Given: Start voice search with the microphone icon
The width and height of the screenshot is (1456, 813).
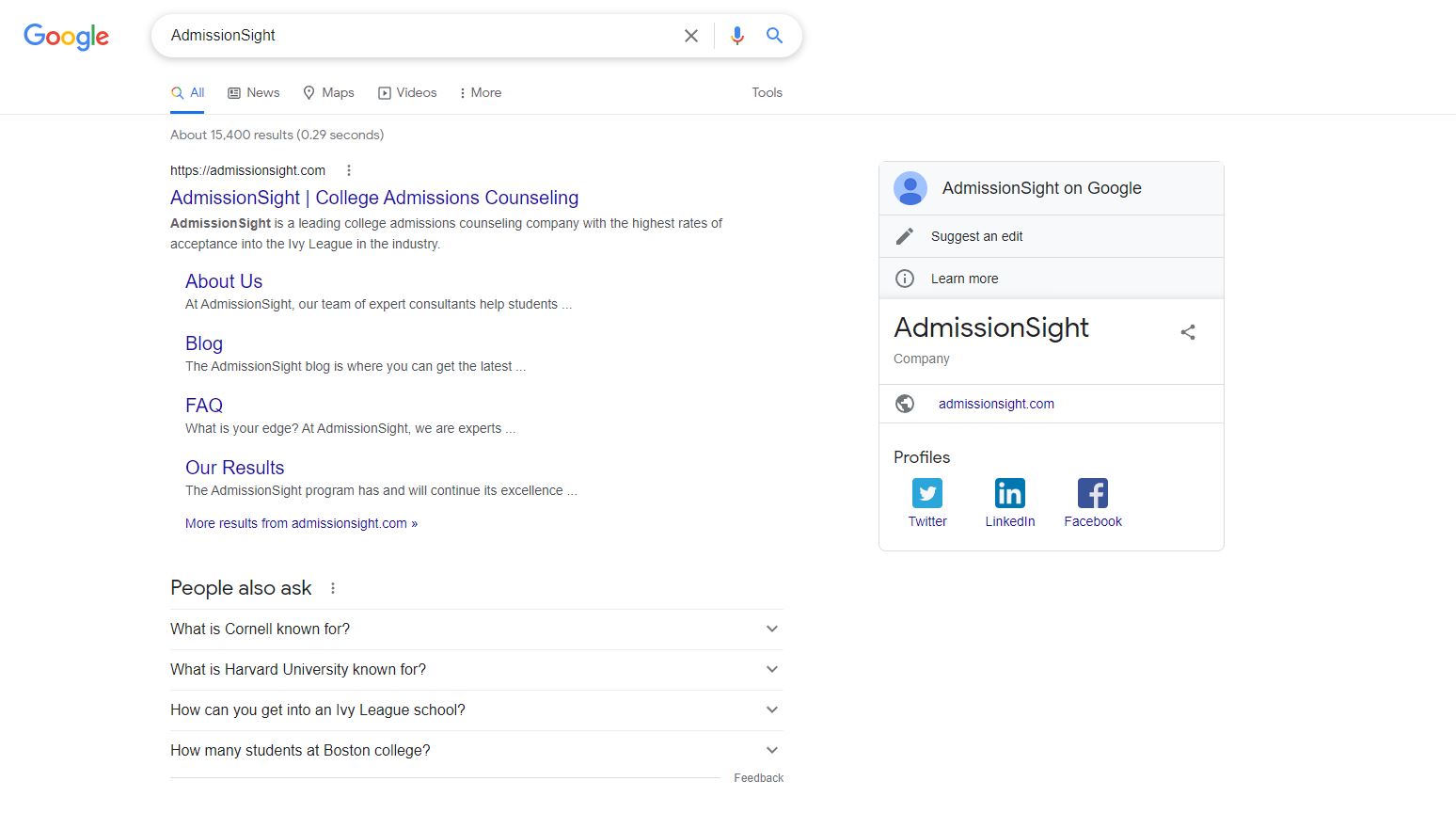Looking at the screenshot, I should click(x=737, y=36).
